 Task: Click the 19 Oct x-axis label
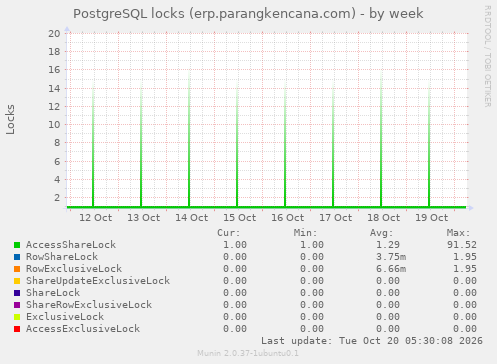[x=432, y=218]
